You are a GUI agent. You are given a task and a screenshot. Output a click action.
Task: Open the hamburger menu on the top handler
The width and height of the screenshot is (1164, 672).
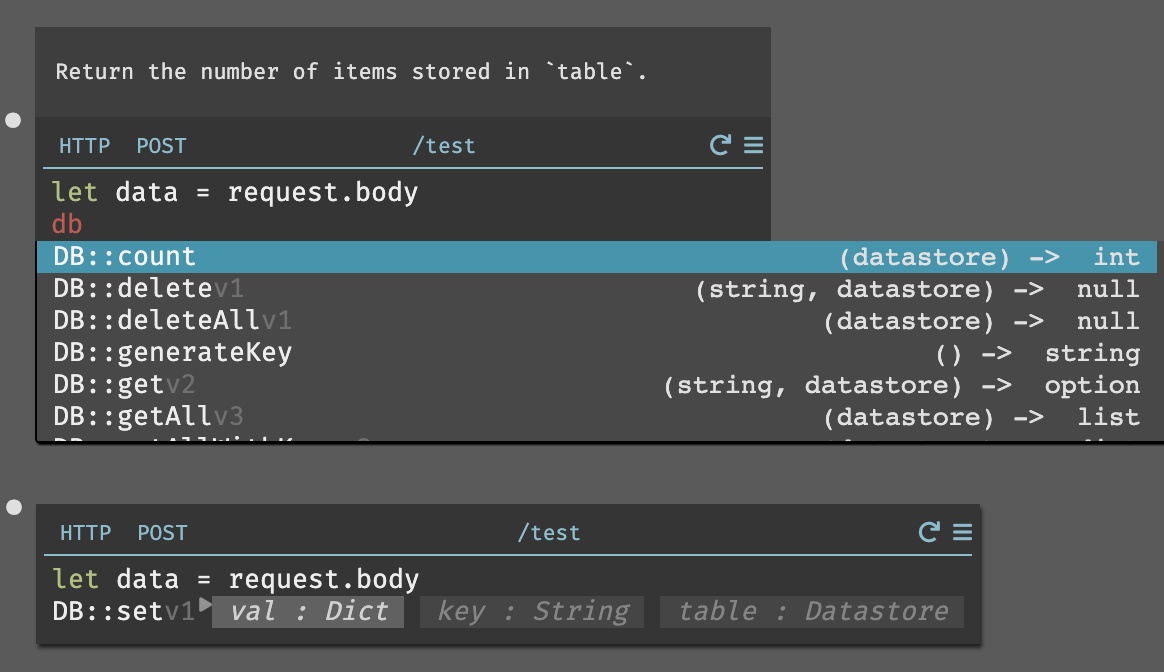point(753,146)
